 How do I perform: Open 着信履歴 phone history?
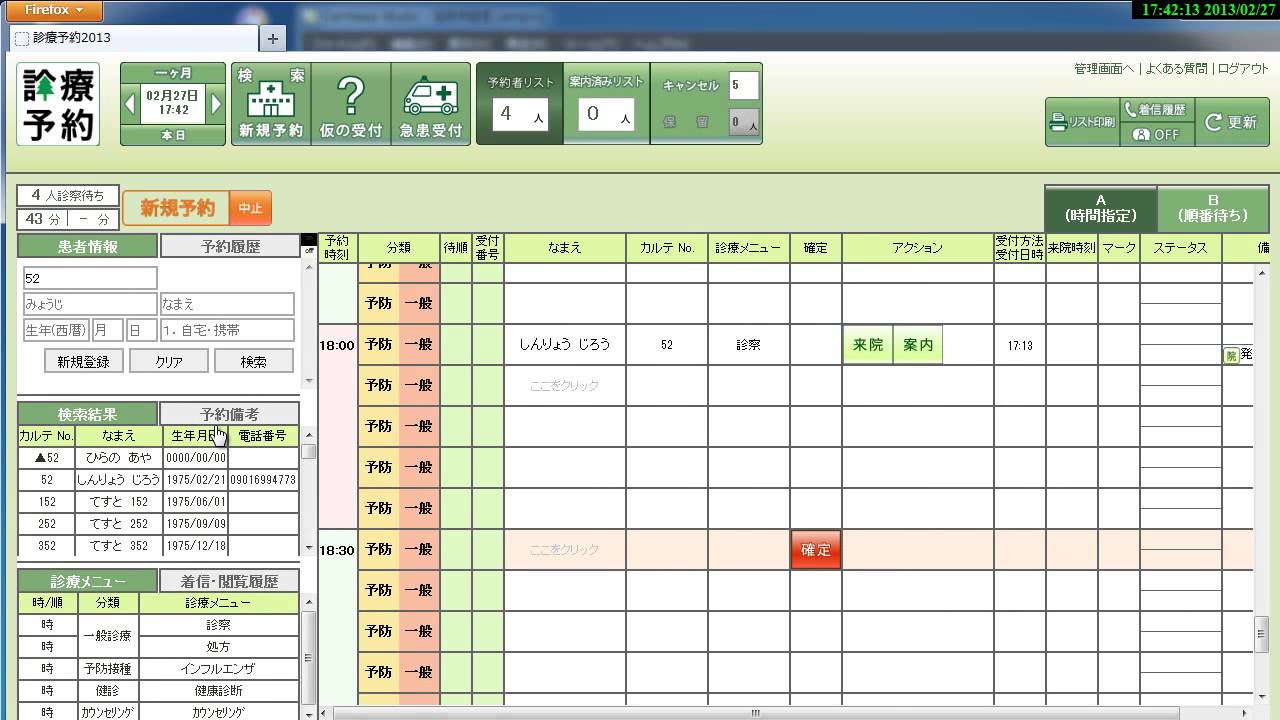coord(1157,110)
